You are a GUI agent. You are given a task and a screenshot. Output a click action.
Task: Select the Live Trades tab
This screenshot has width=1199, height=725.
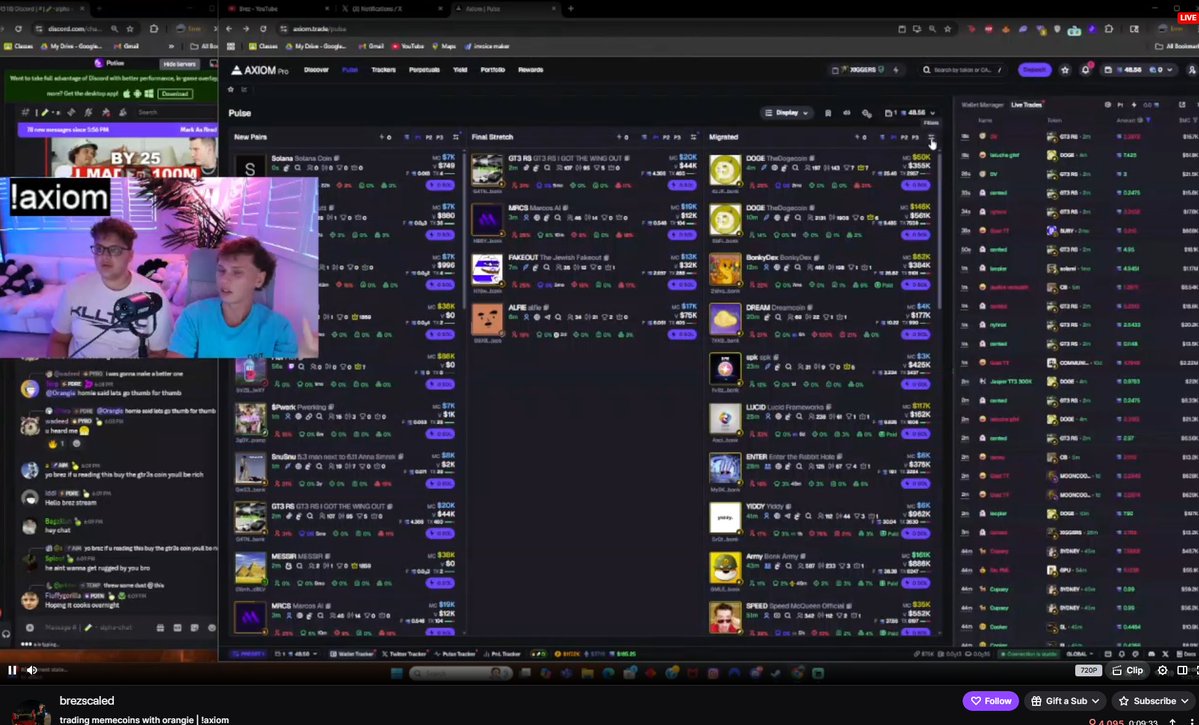pos(1025,105)
